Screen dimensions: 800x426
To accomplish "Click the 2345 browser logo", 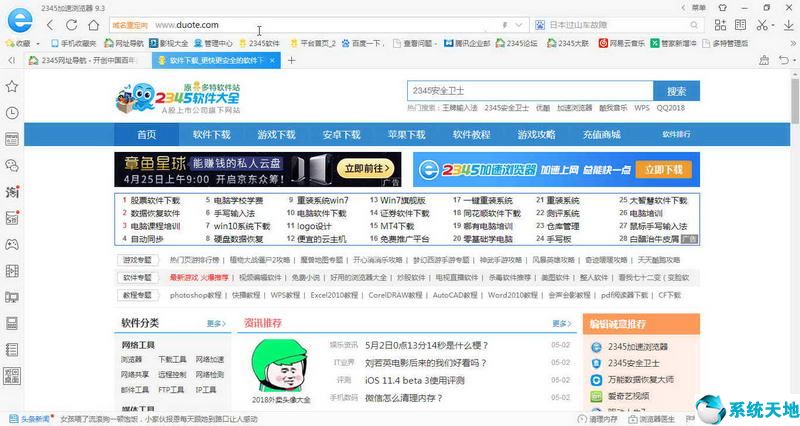I will 19,20.
